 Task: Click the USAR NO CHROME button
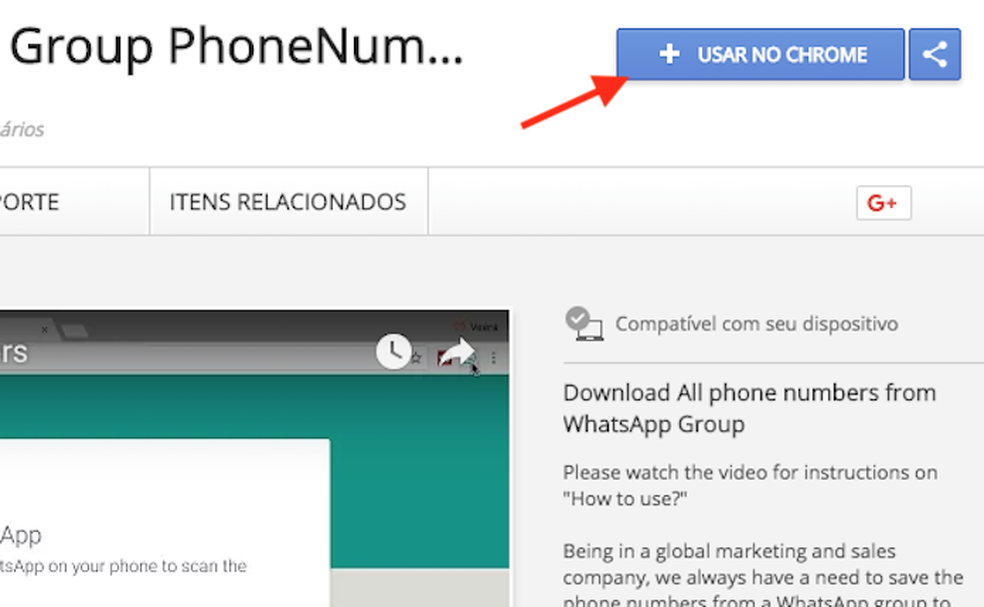760,55
